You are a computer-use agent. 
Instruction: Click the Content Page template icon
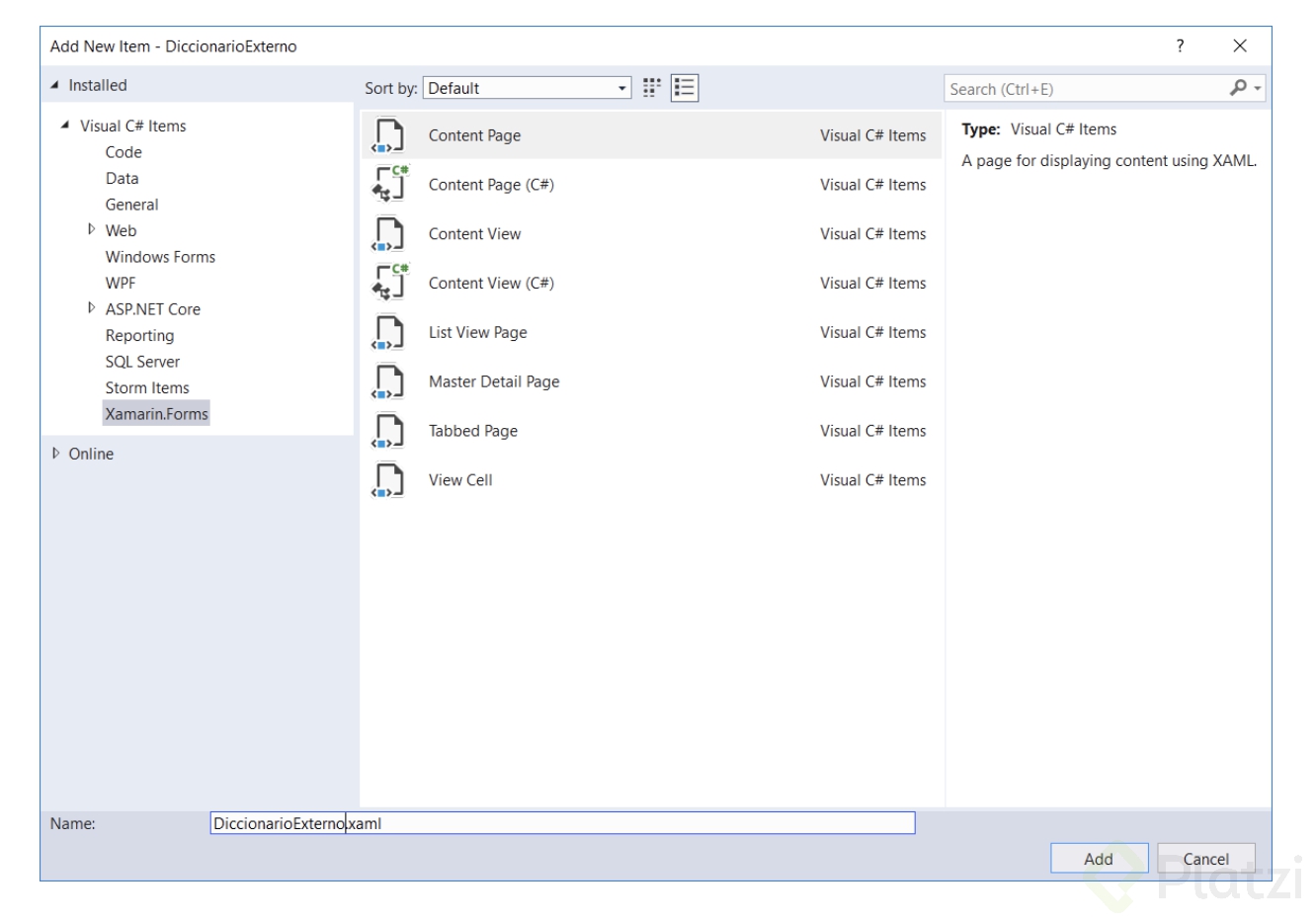point(388,136)
